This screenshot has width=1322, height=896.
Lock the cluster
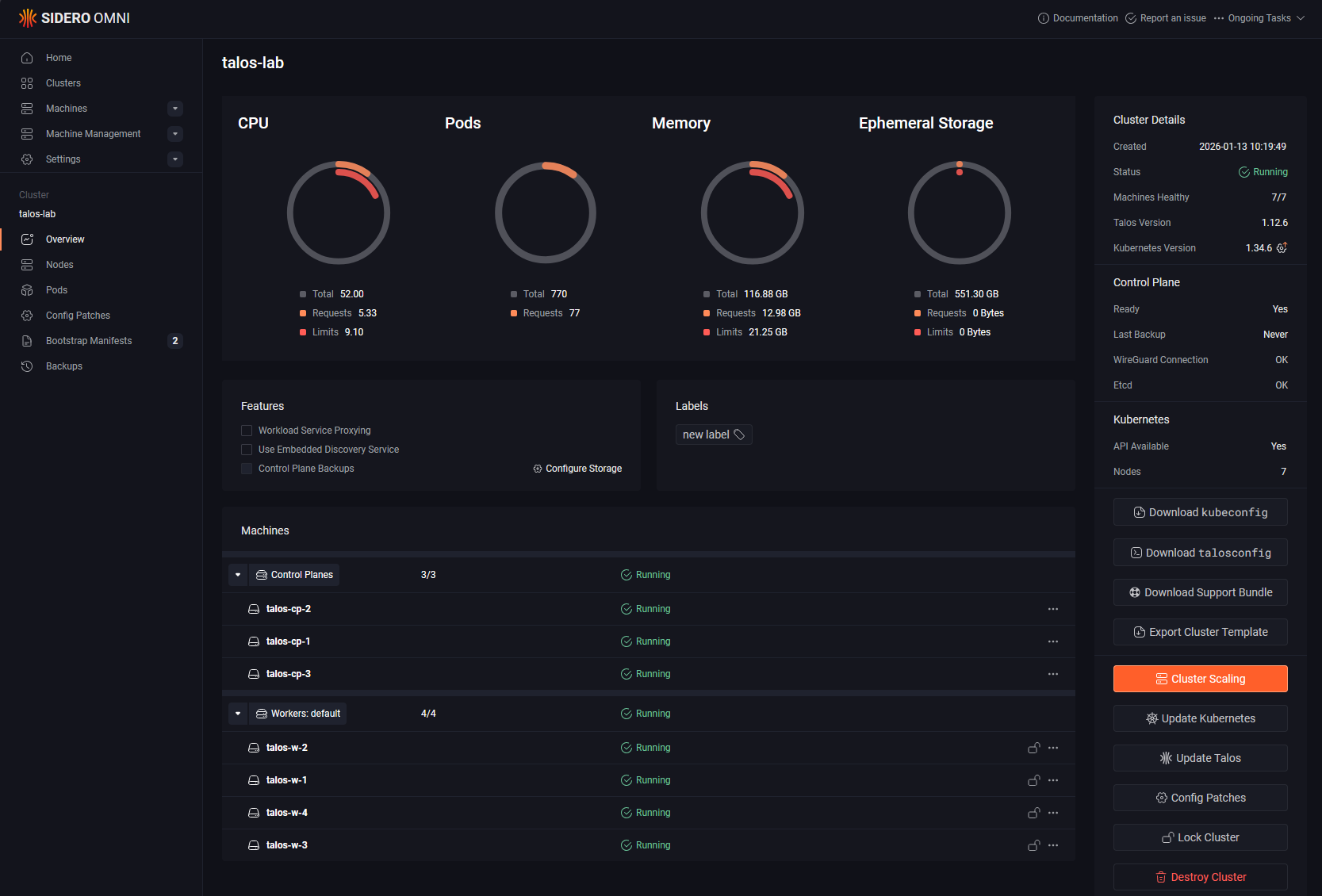click(1200, 837)
